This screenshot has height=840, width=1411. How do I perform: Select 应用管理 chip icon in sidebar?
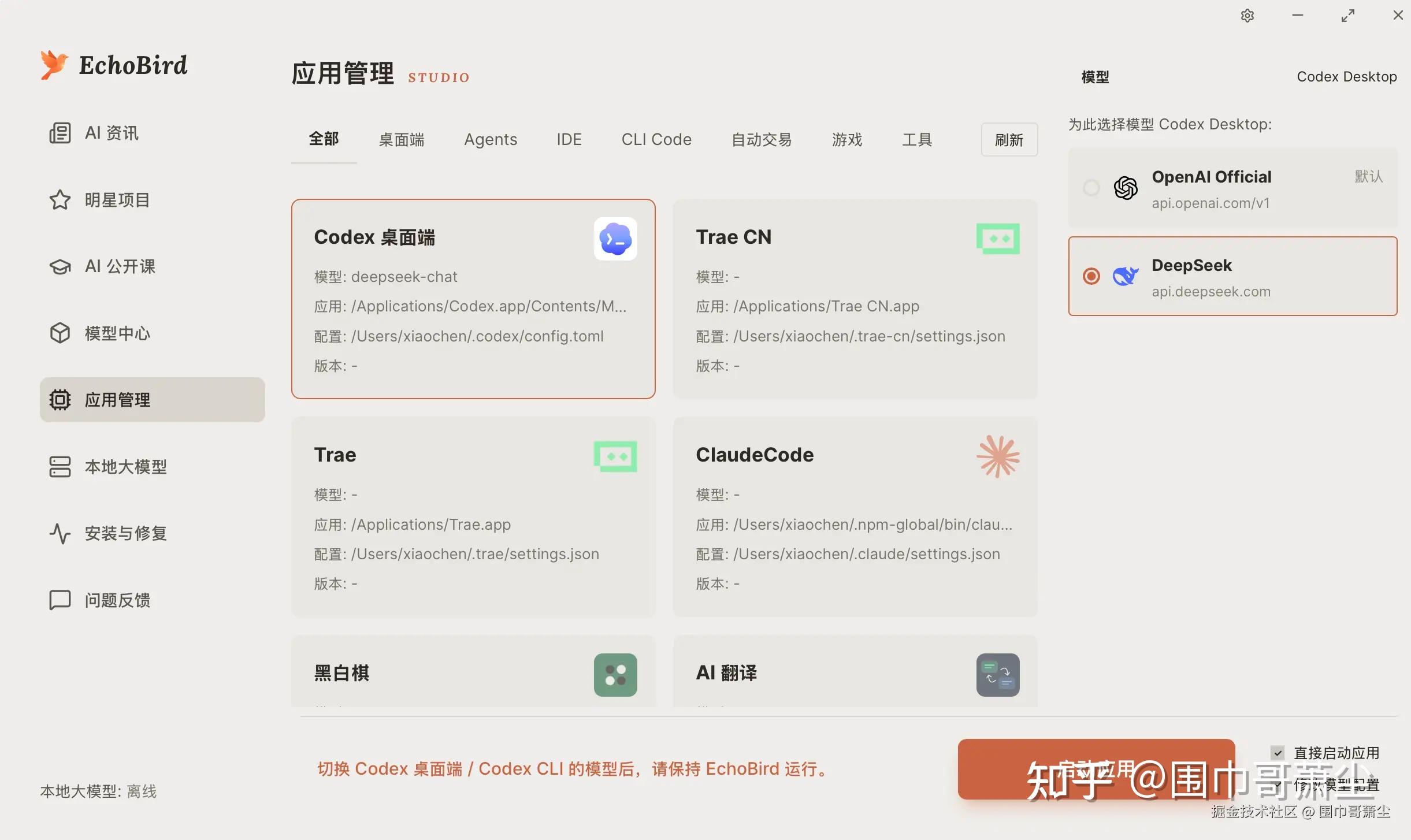pyautogui.click(x=60, y=400)
